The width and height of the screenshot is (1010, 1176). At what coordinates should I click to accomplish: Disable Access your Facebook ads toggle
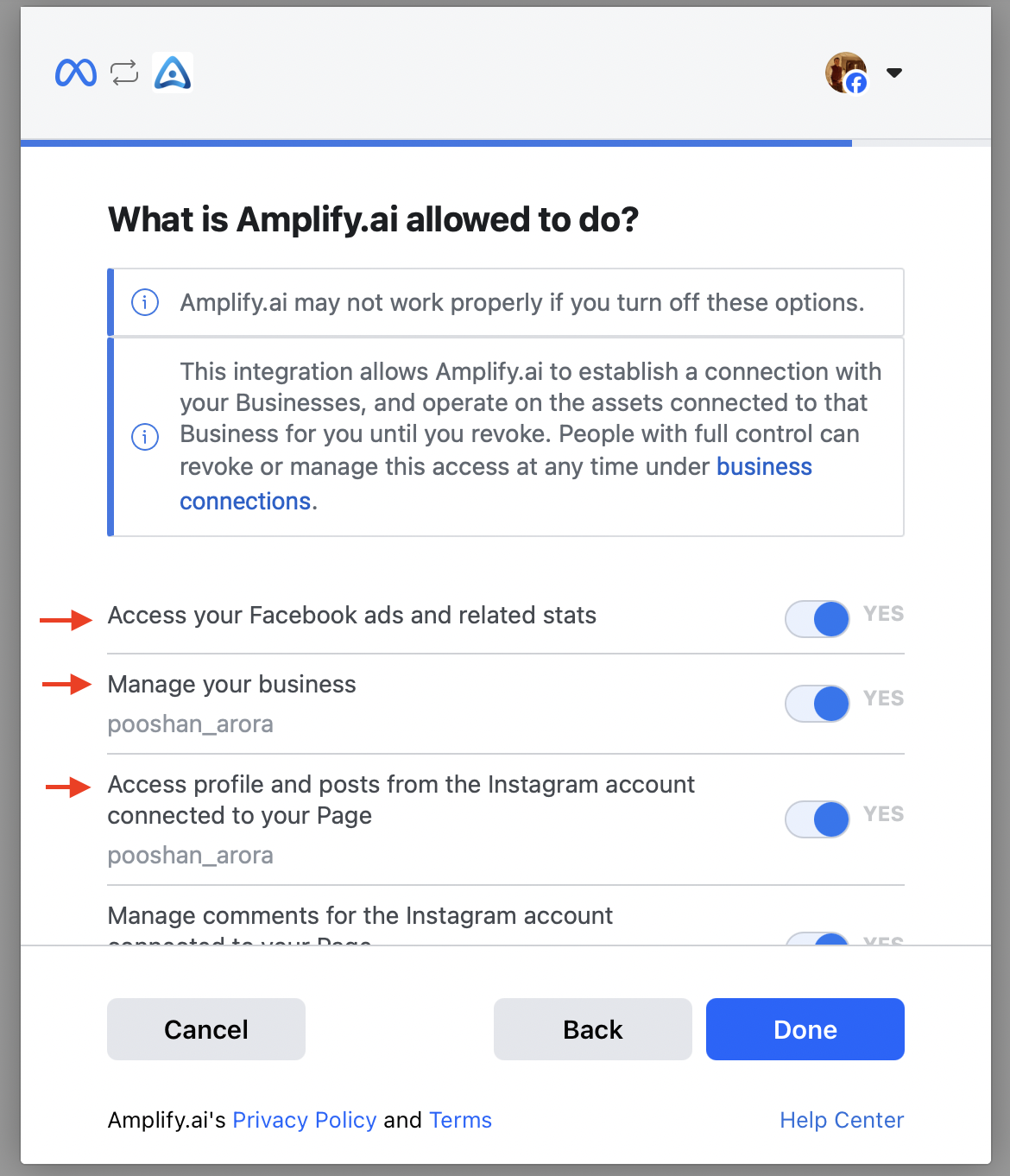[817, 619]
